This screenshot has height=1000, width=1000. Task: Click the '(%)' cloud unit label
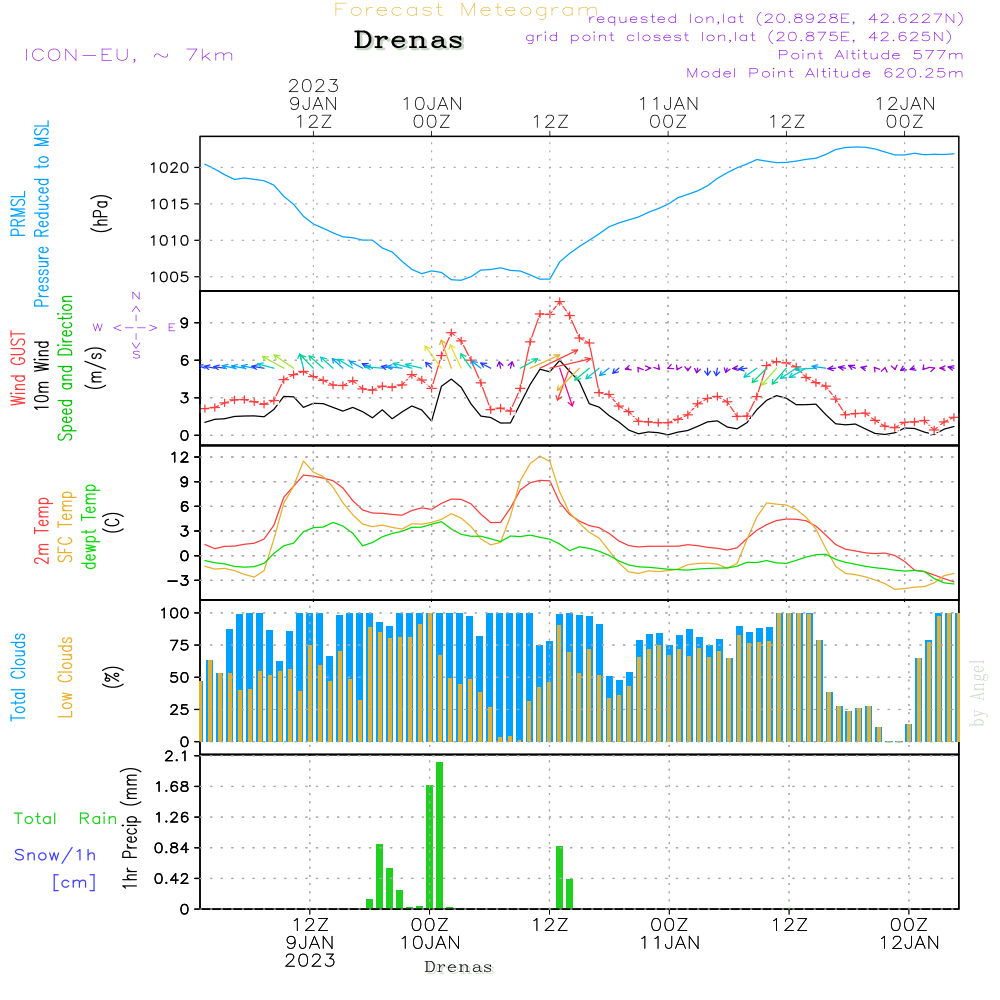tap(113, 677)
